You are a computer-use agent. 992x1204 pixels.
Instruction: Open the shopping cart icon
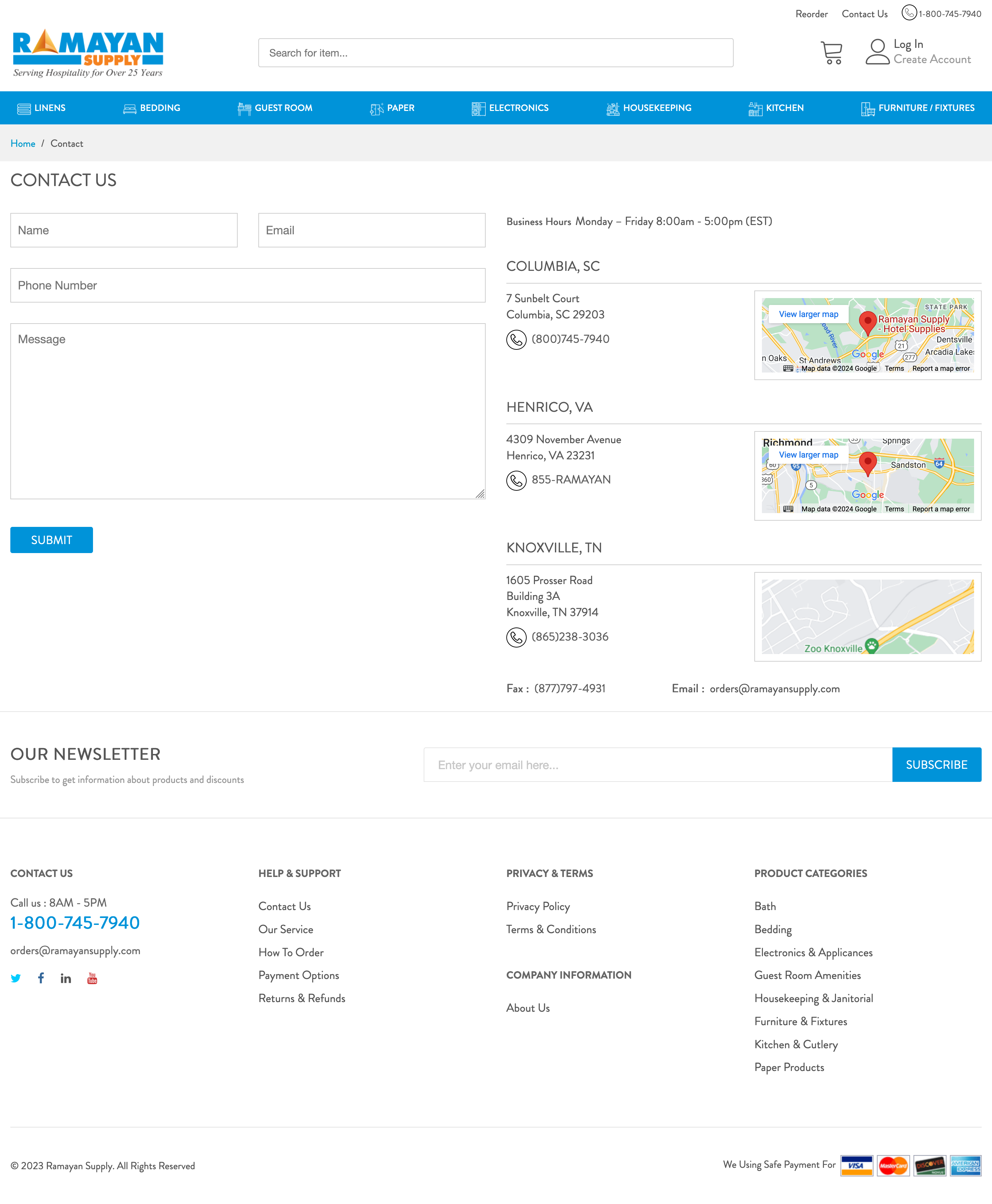[831, 53]
